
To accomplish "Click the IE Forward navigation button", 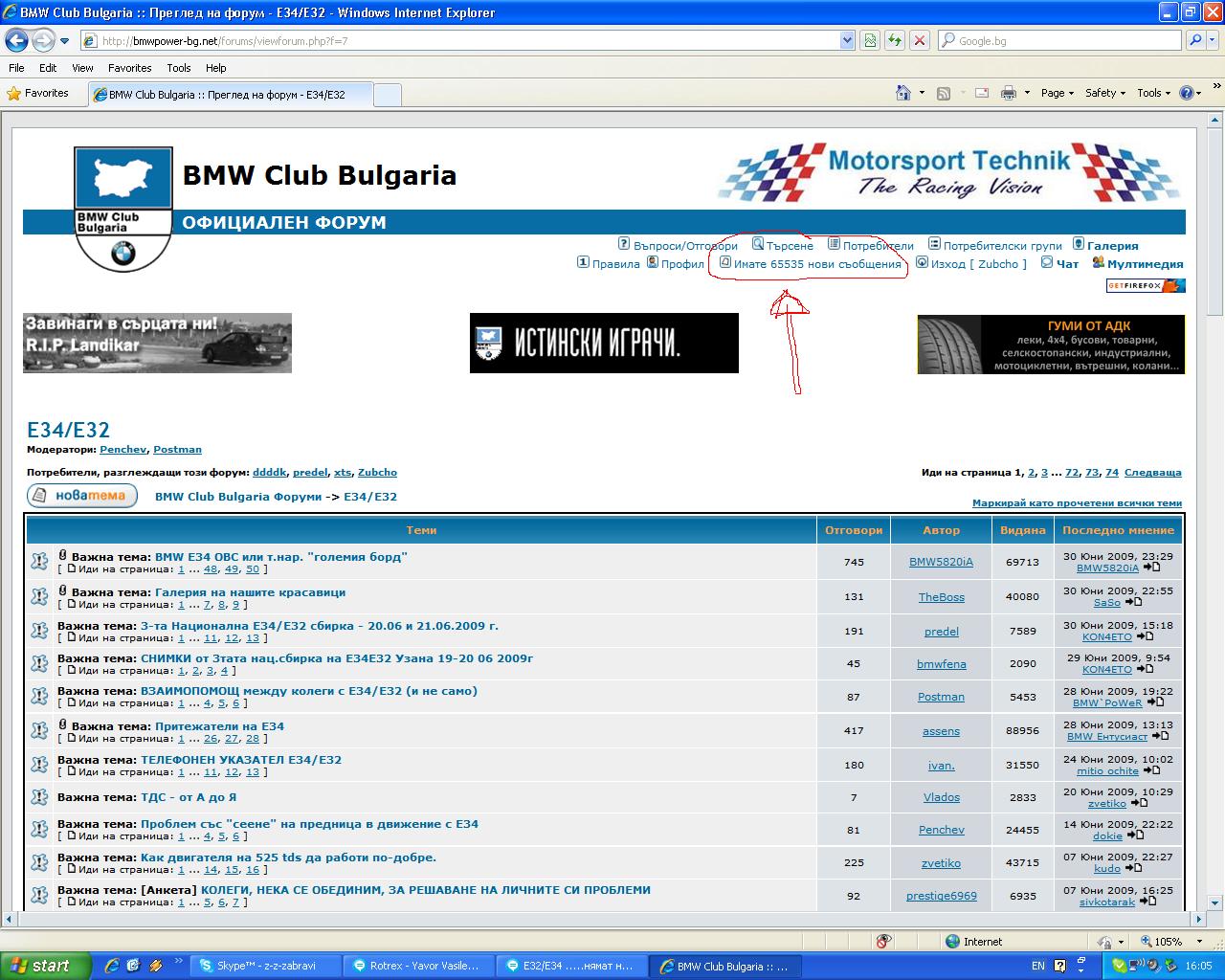I will tap(43, 40).
